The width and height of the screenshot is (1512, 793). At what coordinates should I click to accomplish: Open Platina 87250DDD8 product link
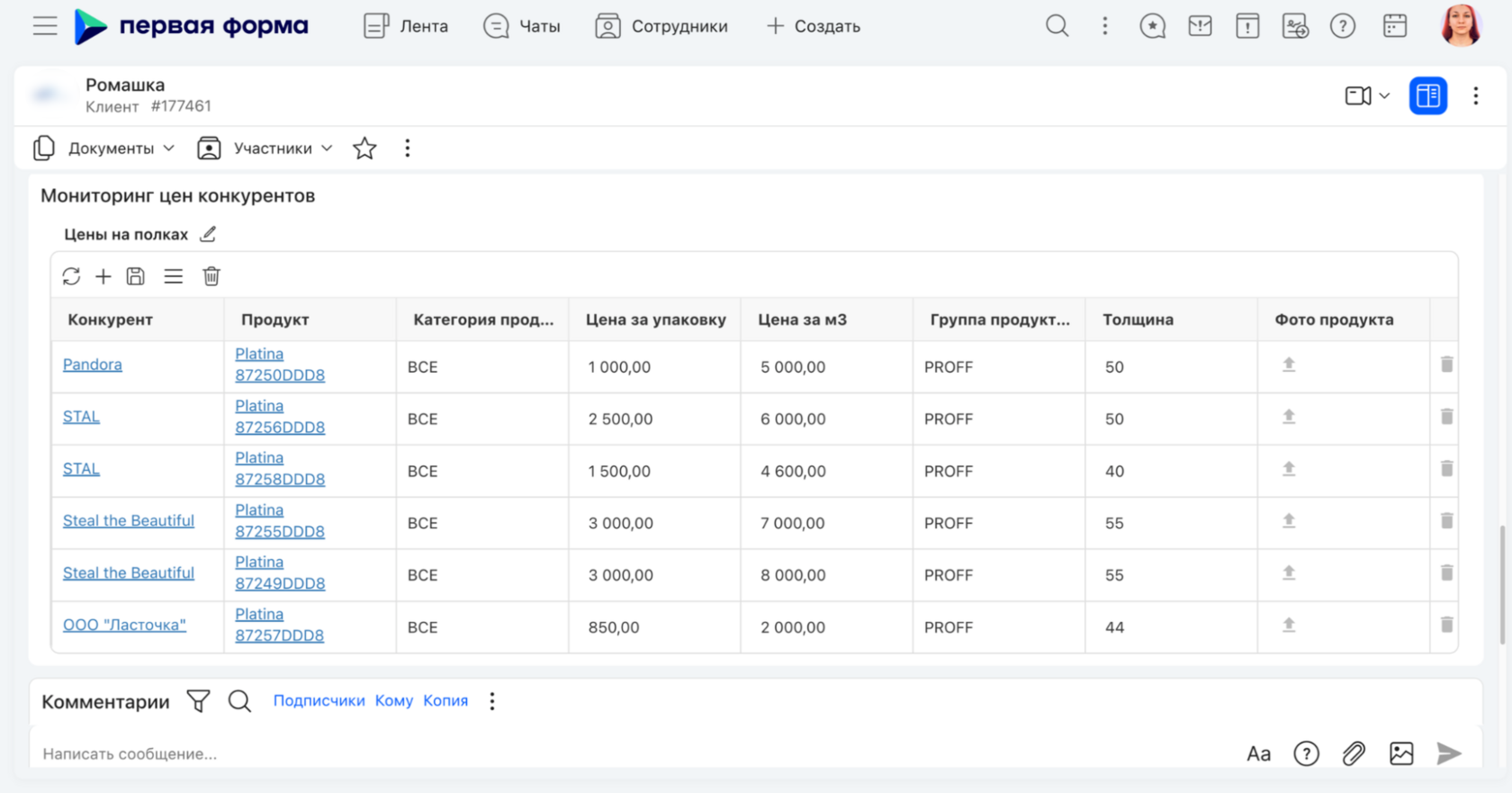(280, 365)
